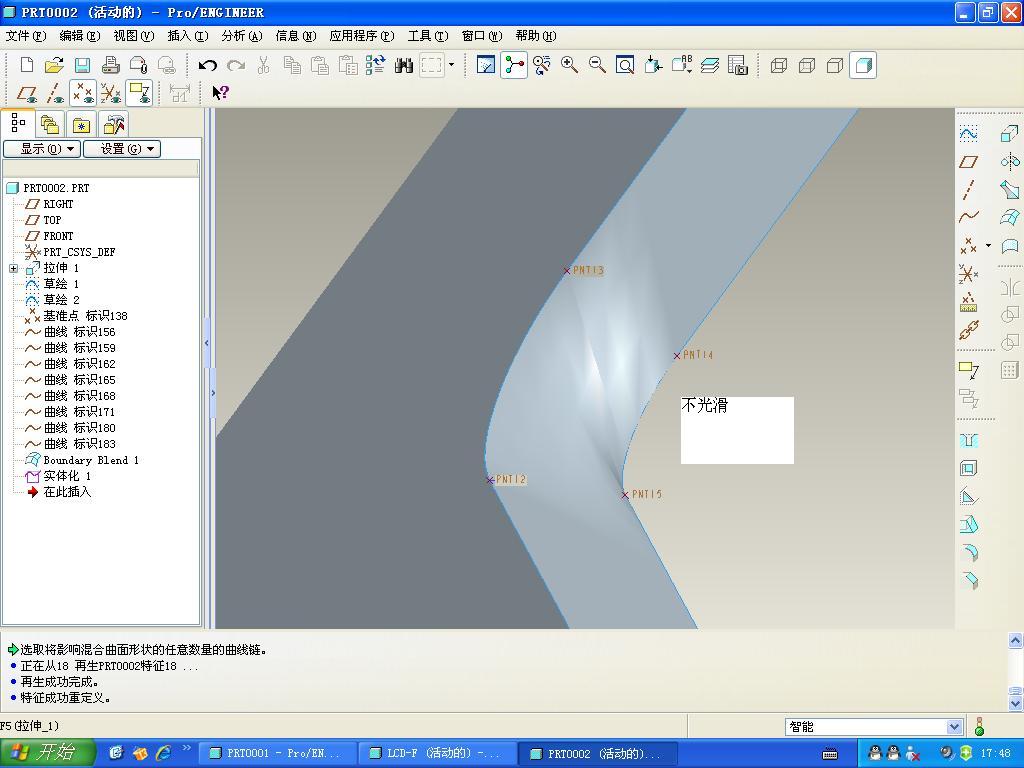
Task: Select the Datum Axis tool in the right toolbar
Action: [968, 189]
